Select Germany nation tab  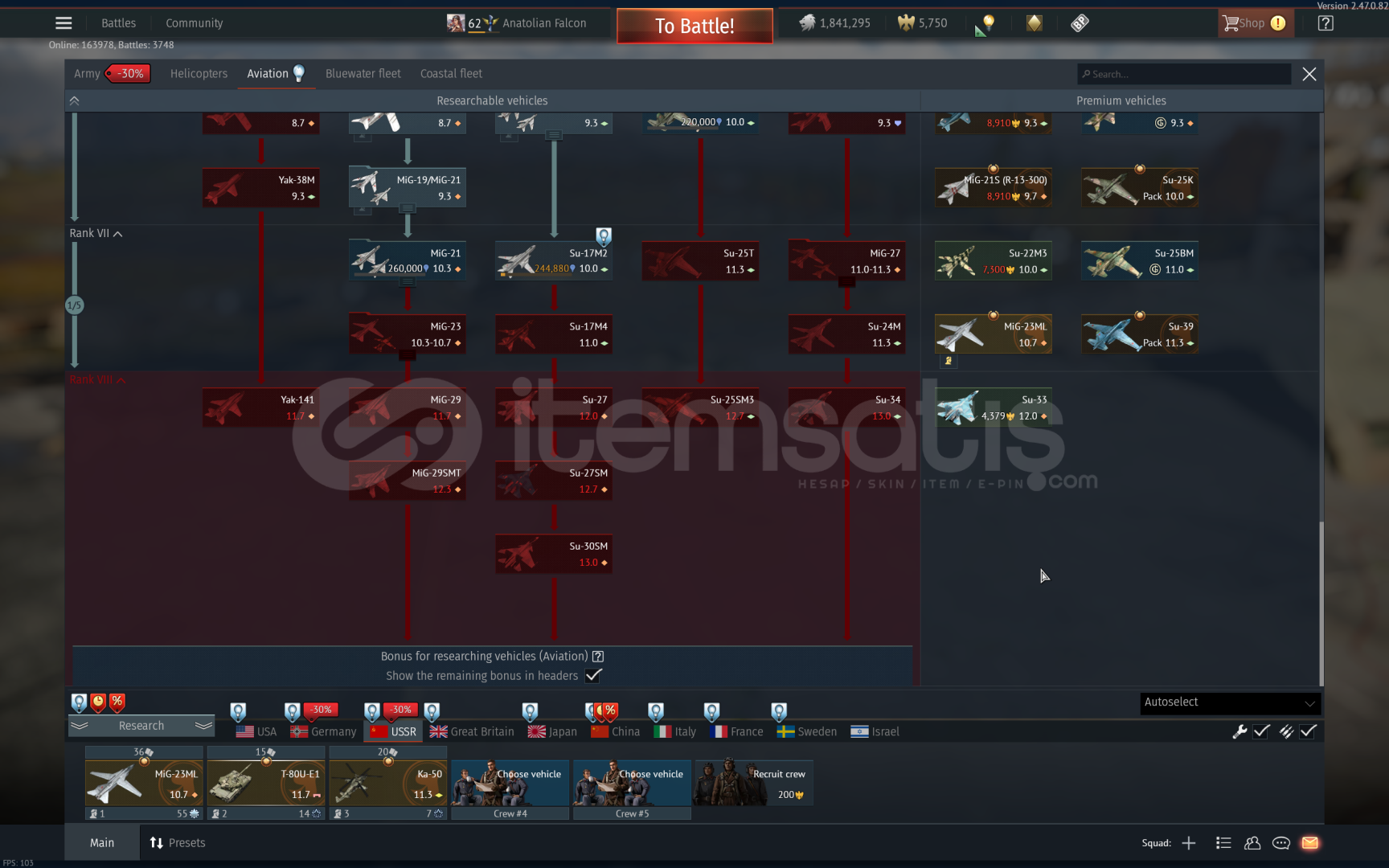[323, 731]
